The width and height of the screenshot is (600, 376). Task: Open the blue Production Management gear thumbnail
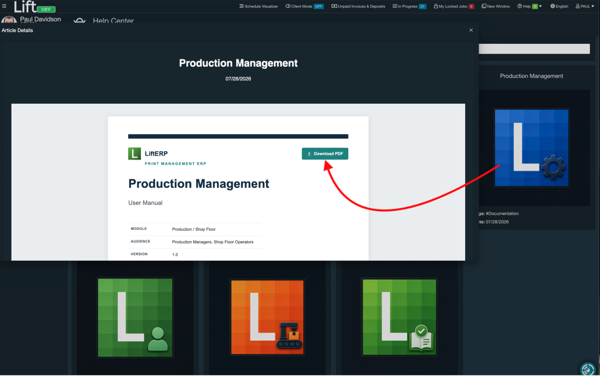pyautogui.click(x=532, y=148)
